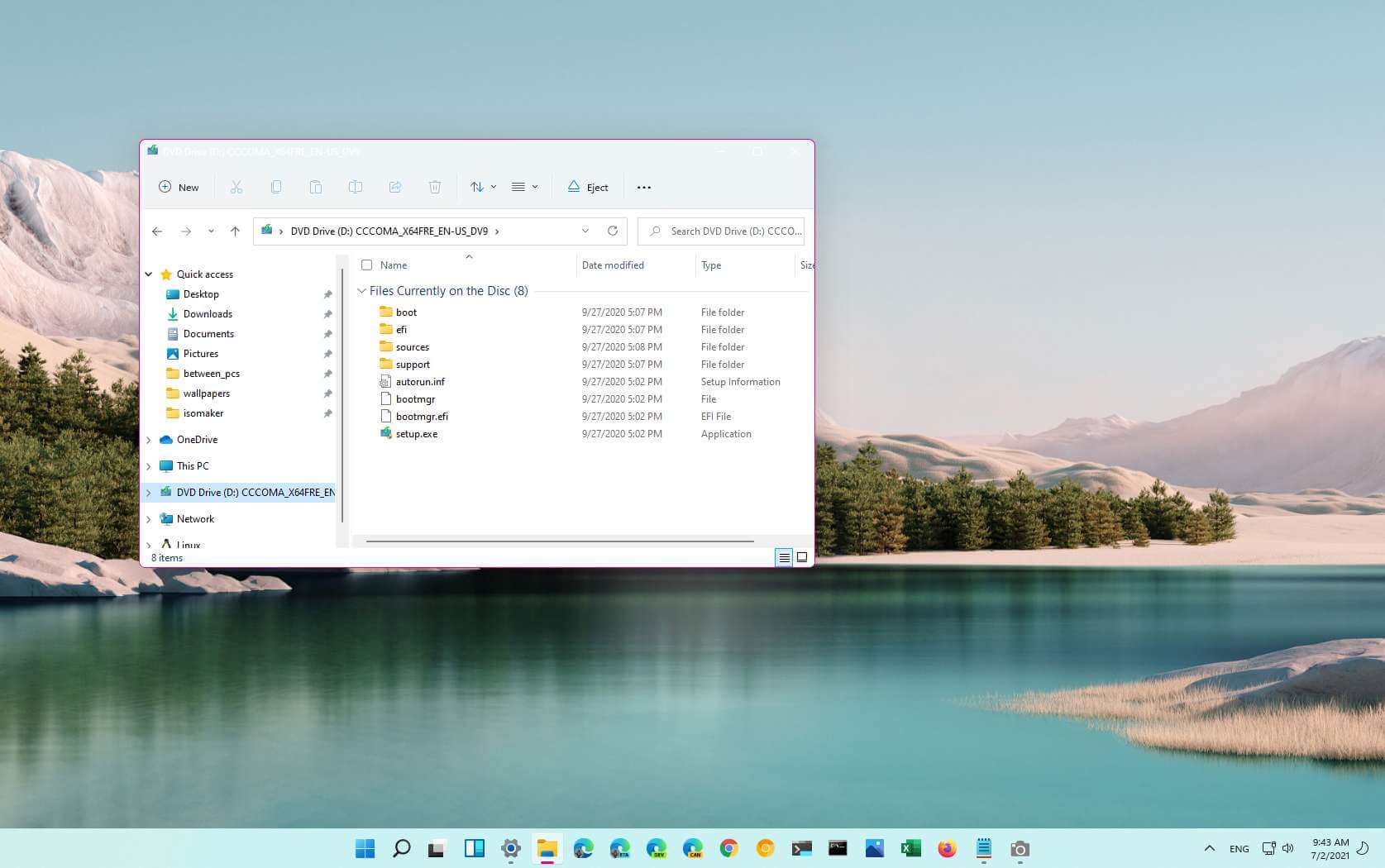Copy using the Copy toolbar icon
1385x868 pixels.
pos(276,187)
